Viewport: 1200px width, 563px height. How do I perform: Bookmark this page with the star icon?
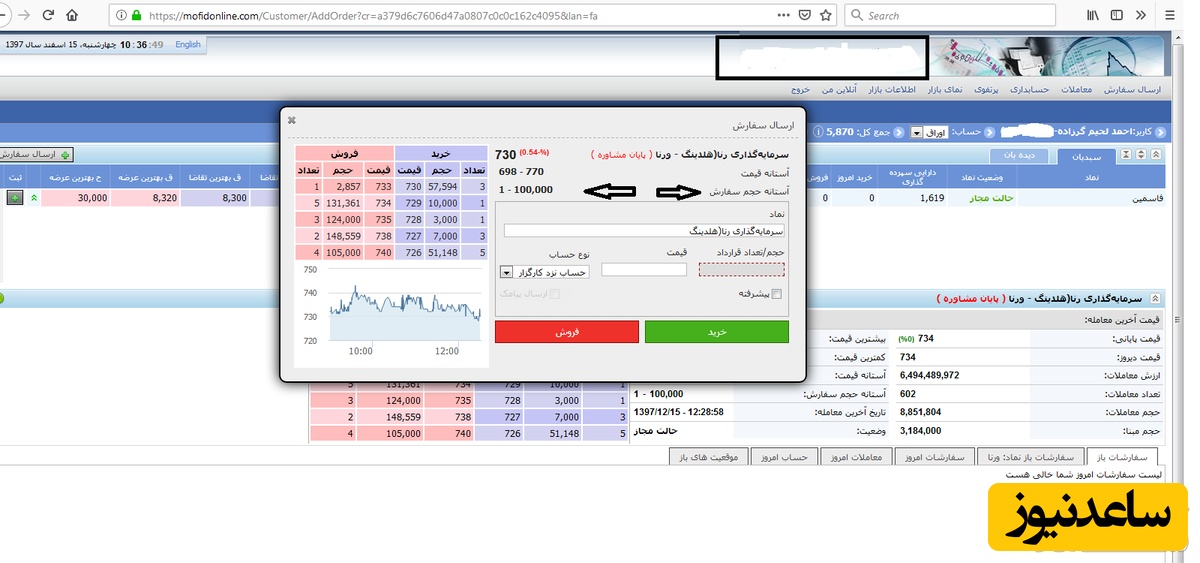[827, 16]
